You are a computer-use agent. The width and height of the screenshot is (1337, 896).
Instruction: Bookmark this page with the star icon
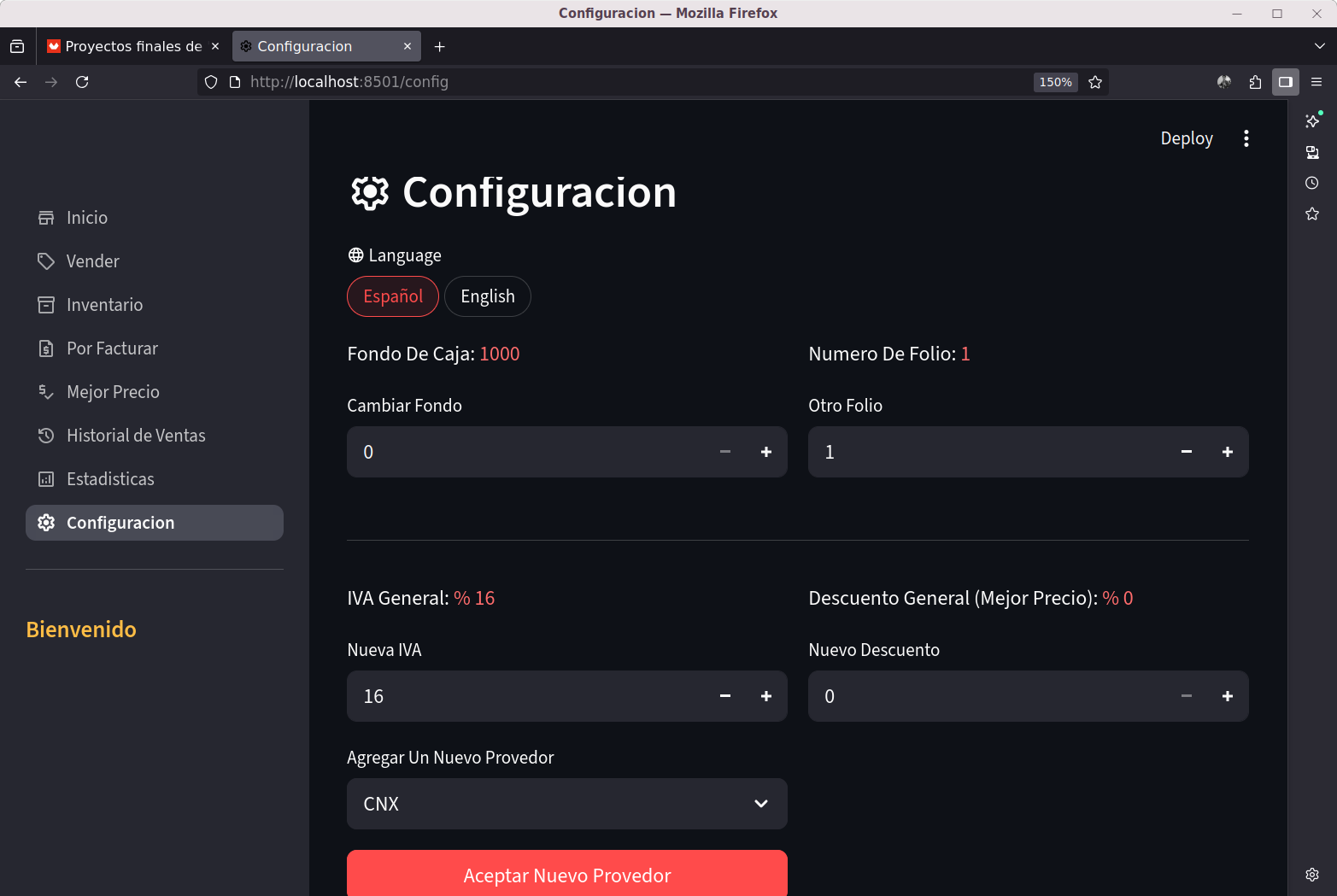pos(1095,82)
